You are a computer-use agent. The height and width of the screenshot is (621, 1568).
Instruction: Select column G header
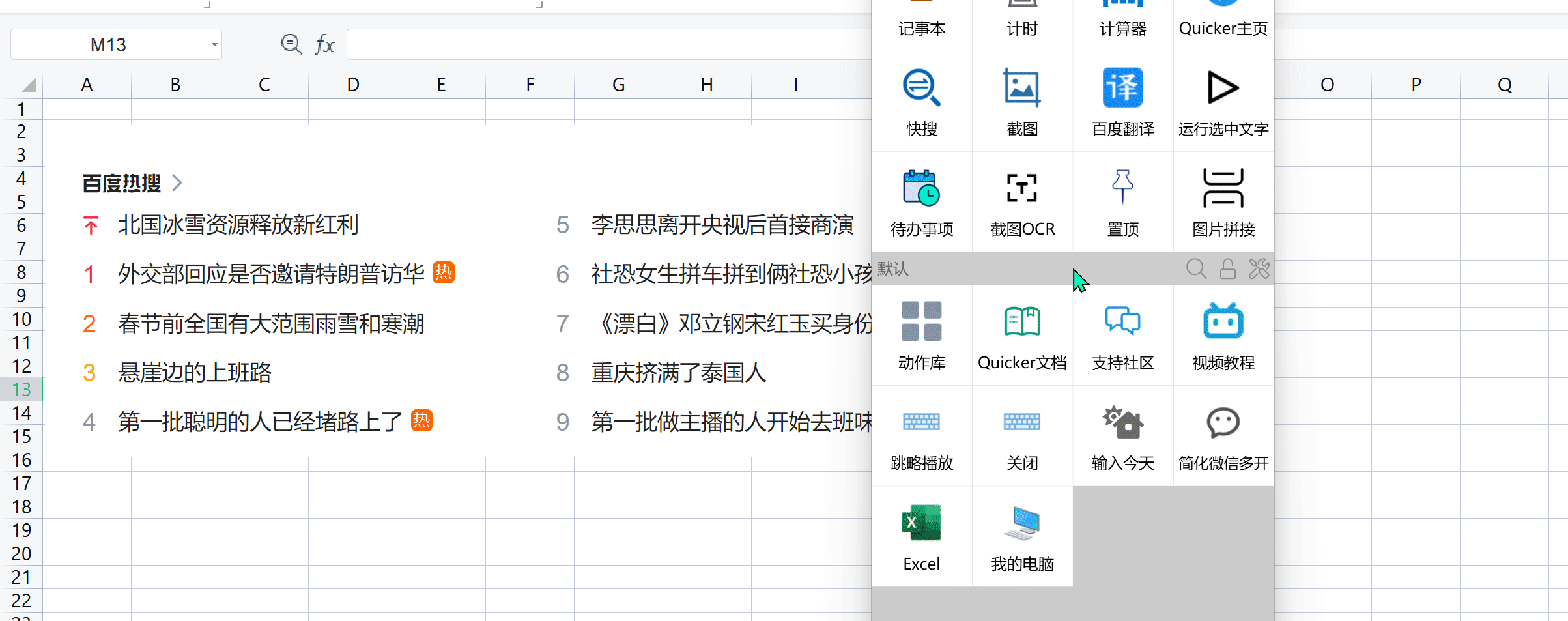[618, 85]
